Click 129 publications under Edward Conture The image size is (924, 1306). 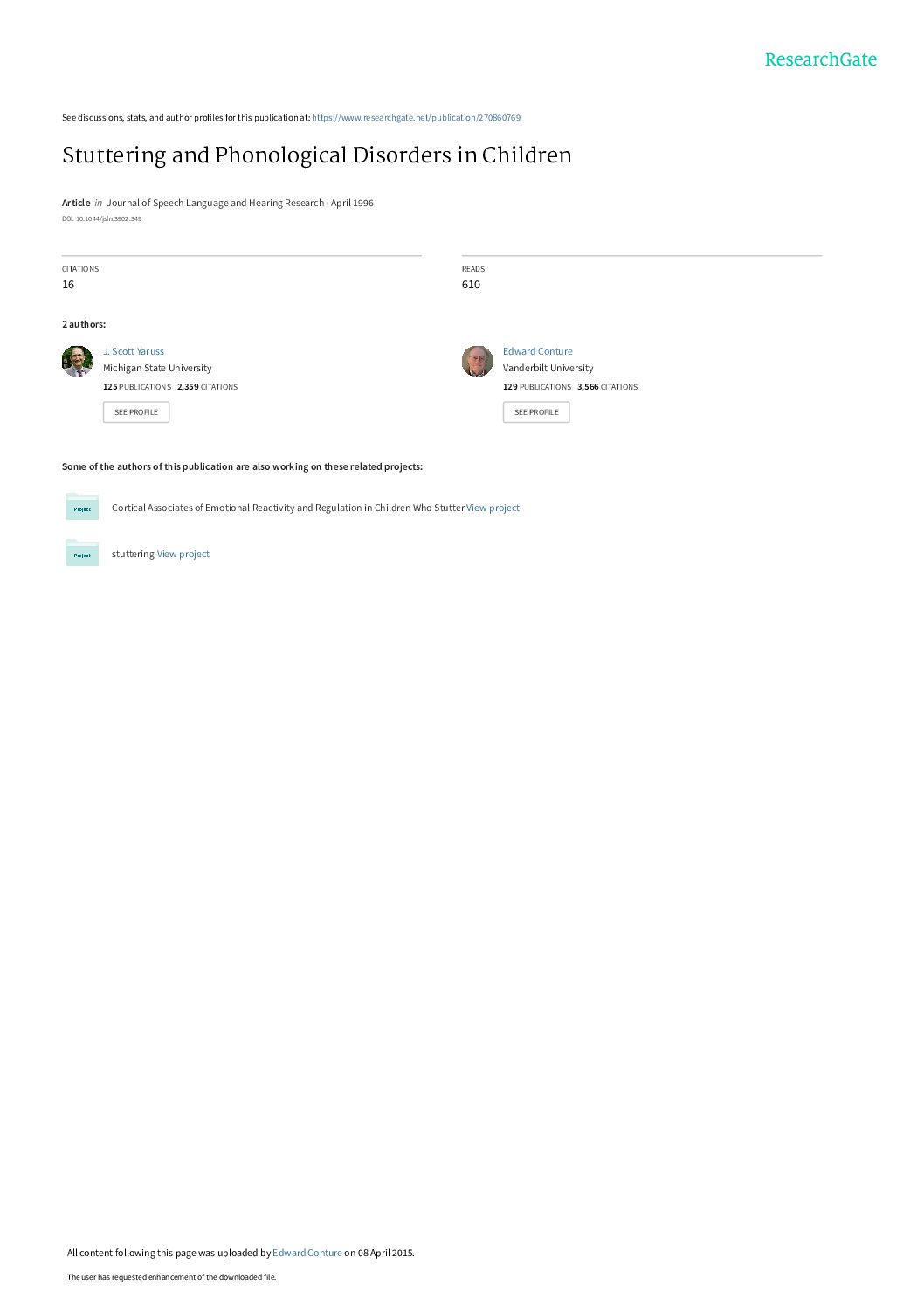click(x=537, y=387)
